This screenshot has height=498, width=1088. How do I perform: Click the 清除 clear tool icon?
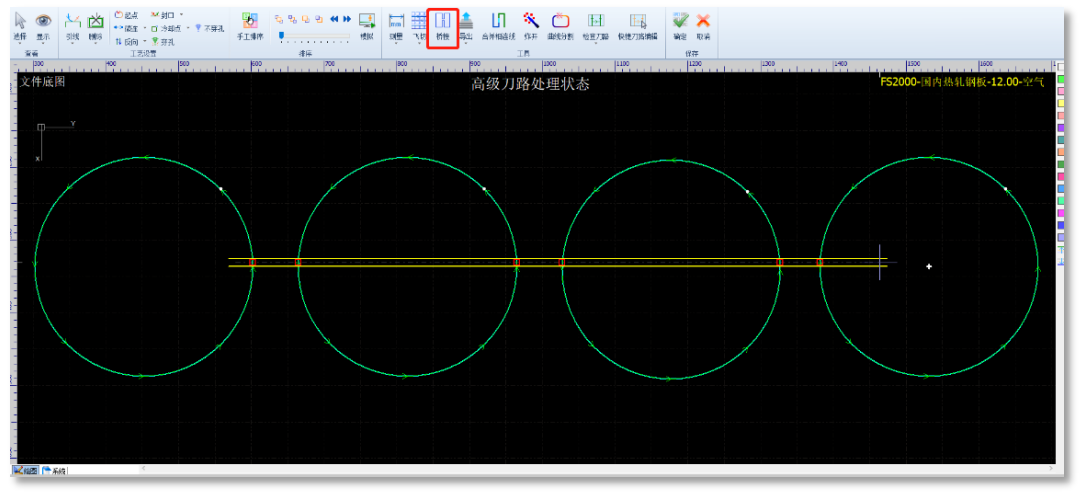[x=96, y=22]
